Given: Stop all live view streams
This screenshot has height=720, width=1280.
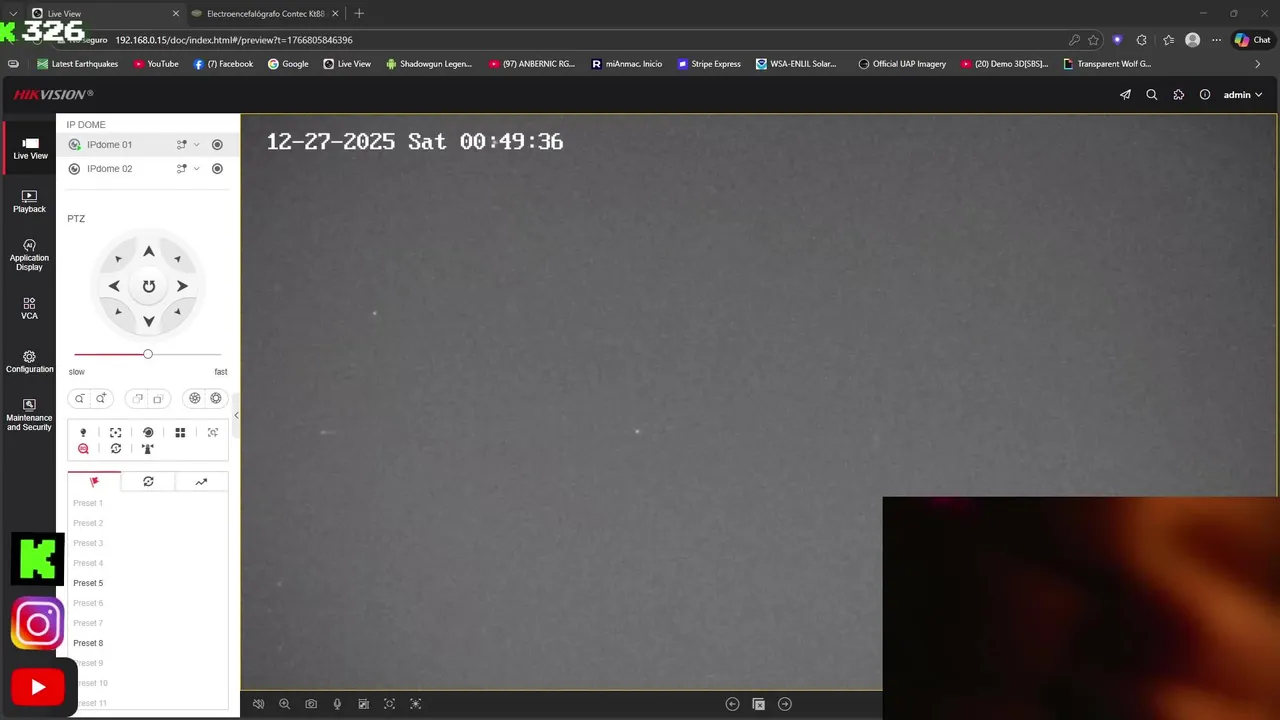Looking at the screenshot, I should (x=759, y=704).
